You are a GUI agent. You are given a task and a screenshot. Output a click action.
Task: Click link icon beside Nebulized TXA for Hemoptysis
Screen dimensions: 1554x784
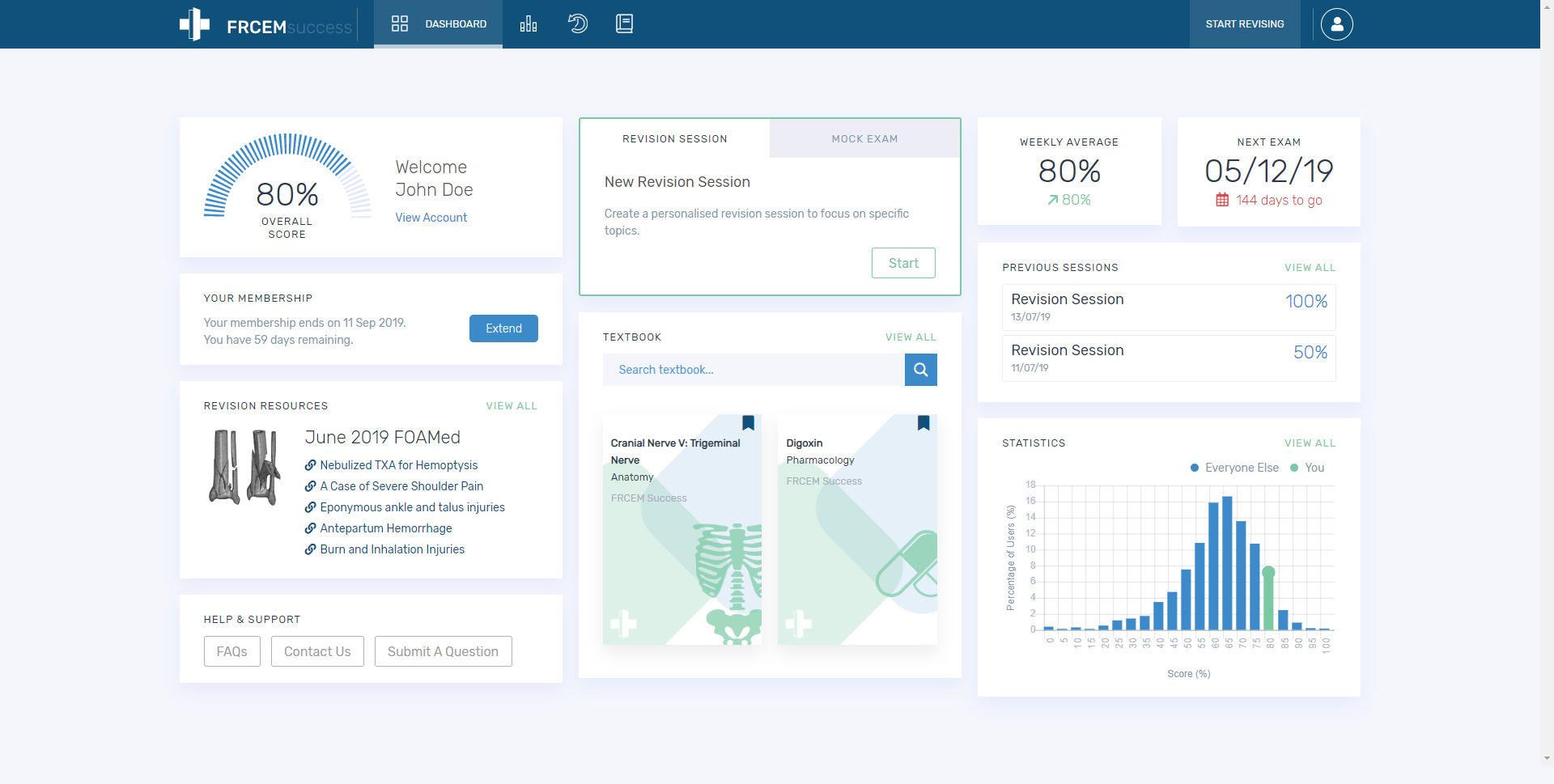(310, 465)
